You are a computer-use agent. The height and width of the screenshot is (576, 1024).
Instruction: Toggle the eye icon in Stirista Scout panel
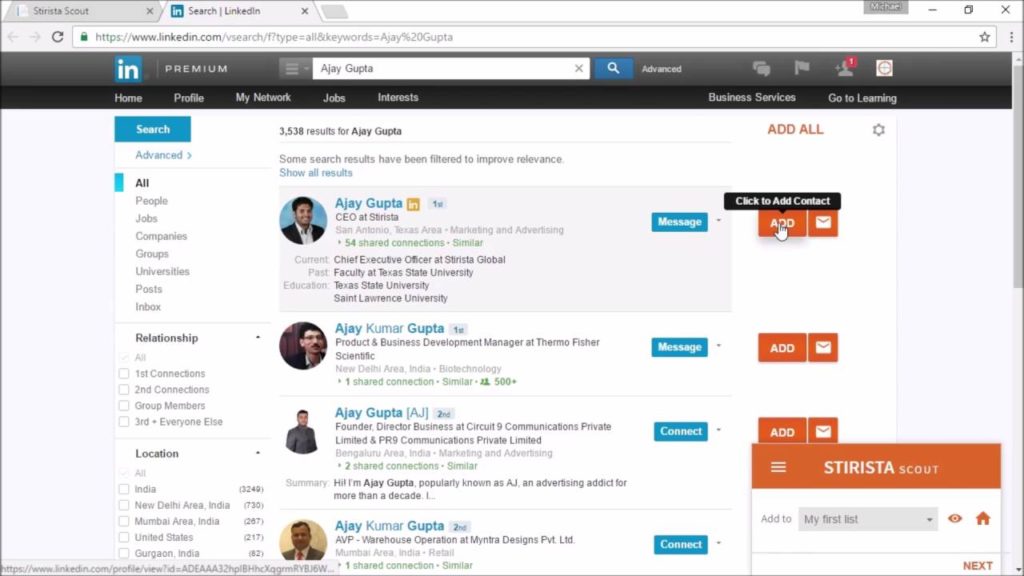pos(955,519)
